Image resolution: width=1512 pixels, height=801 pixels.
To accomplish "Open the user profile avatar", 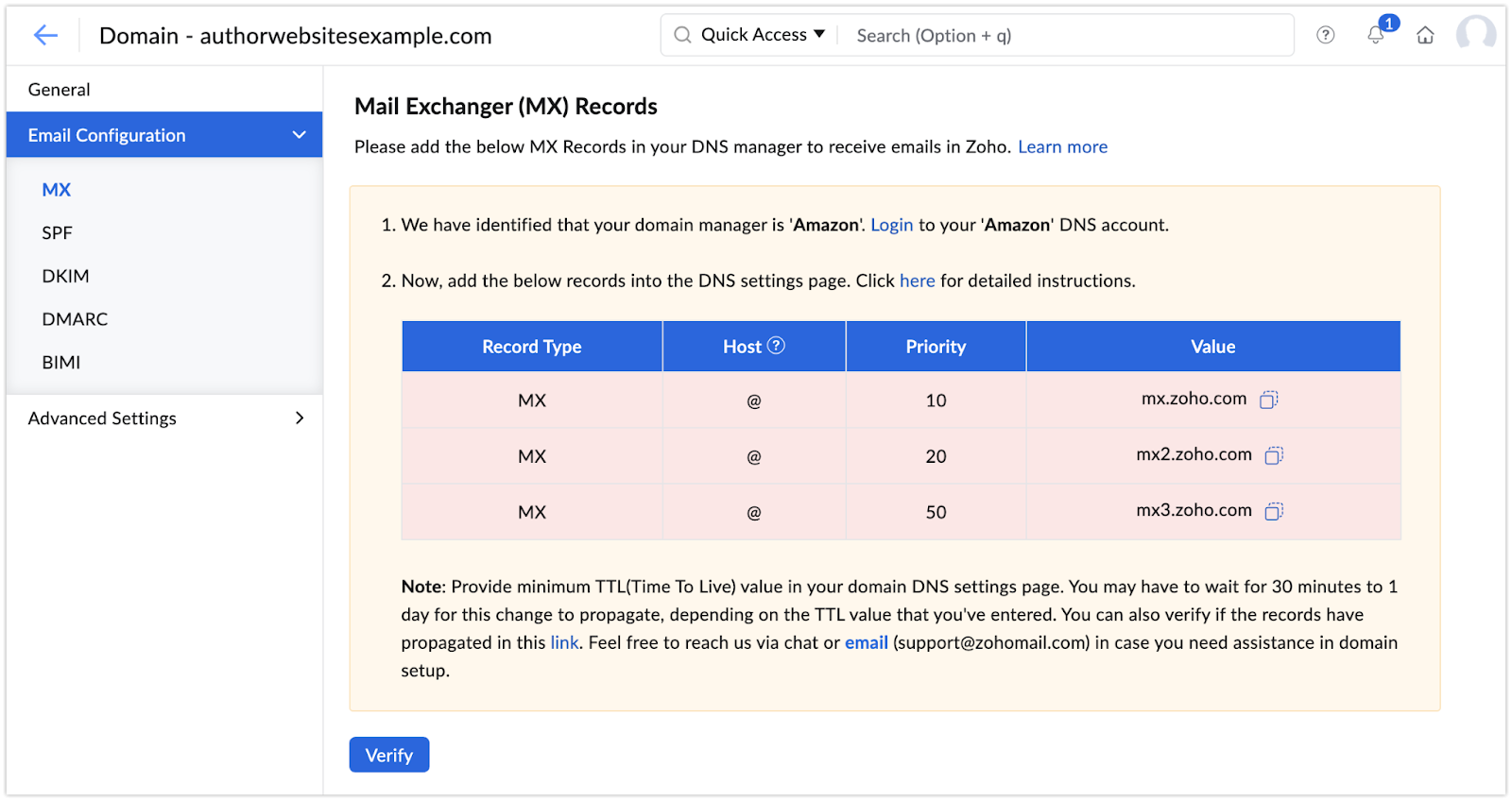I will 1476,35.
